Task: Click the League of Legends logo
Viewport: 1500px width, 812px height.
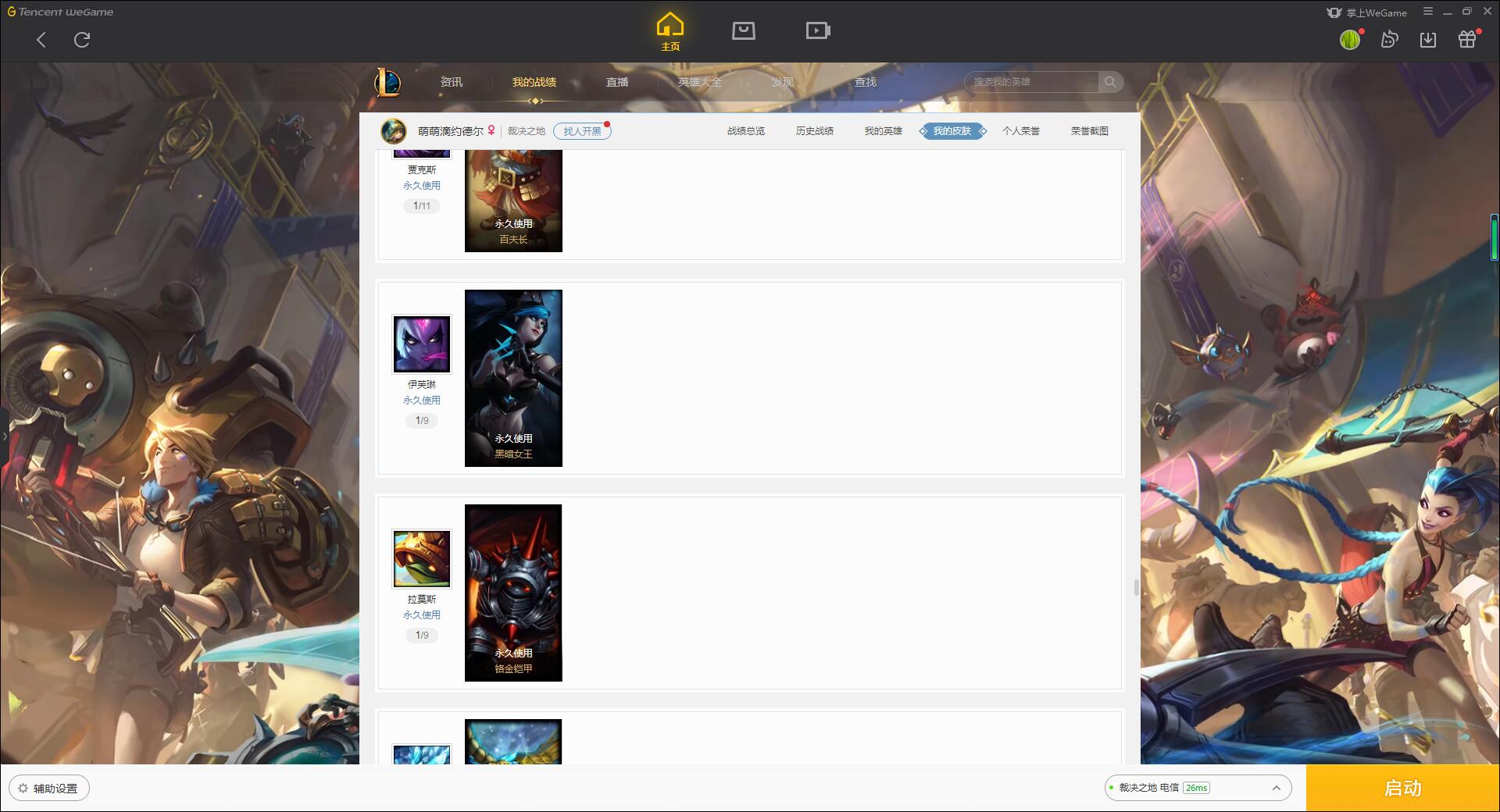Action: [x=387, y=82]
